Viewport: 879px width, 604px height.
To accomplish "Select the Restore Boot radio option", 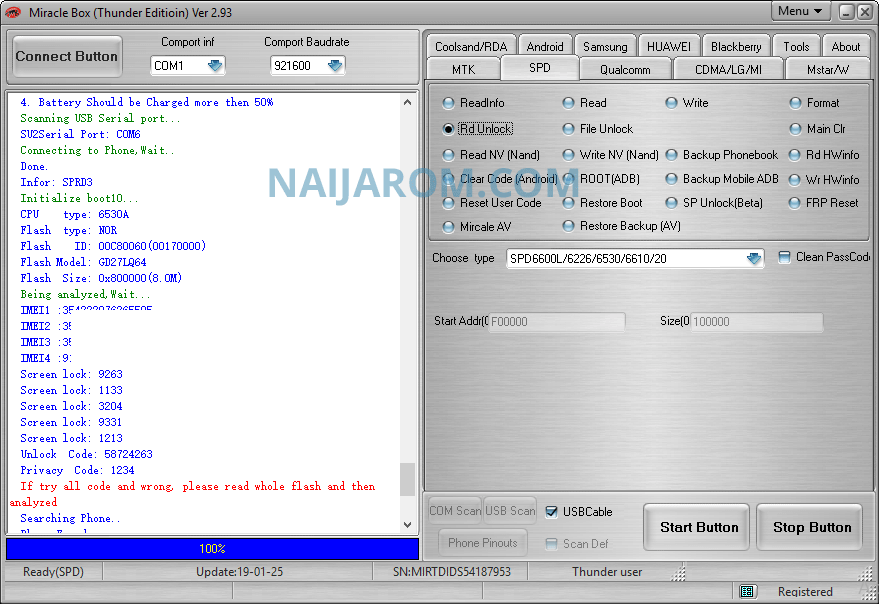I will click(603, 203).
